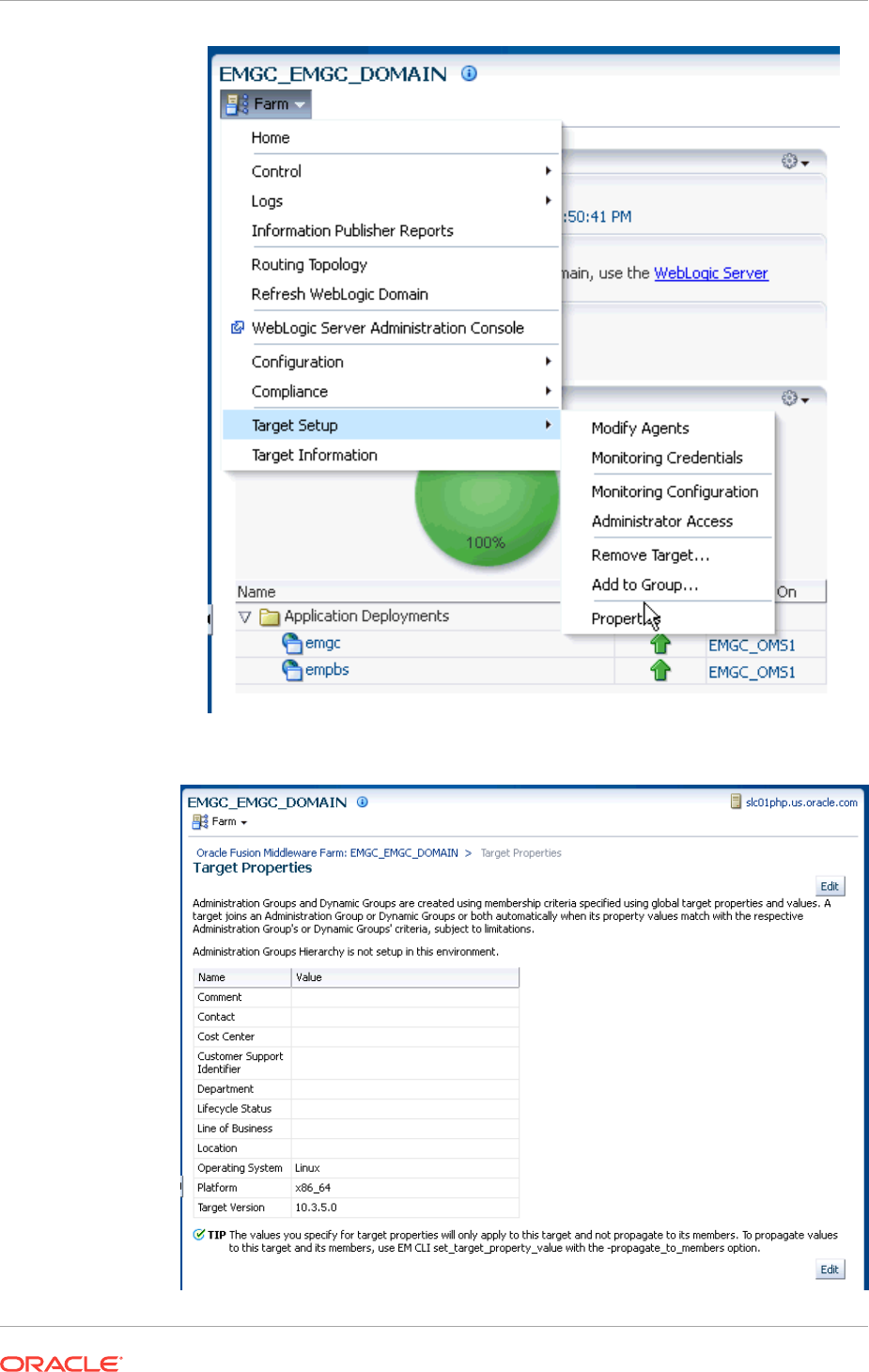Viewport: 869px width, 1372px height.
Task: Open Information Publisher Reports
Action: pos(352,231)
